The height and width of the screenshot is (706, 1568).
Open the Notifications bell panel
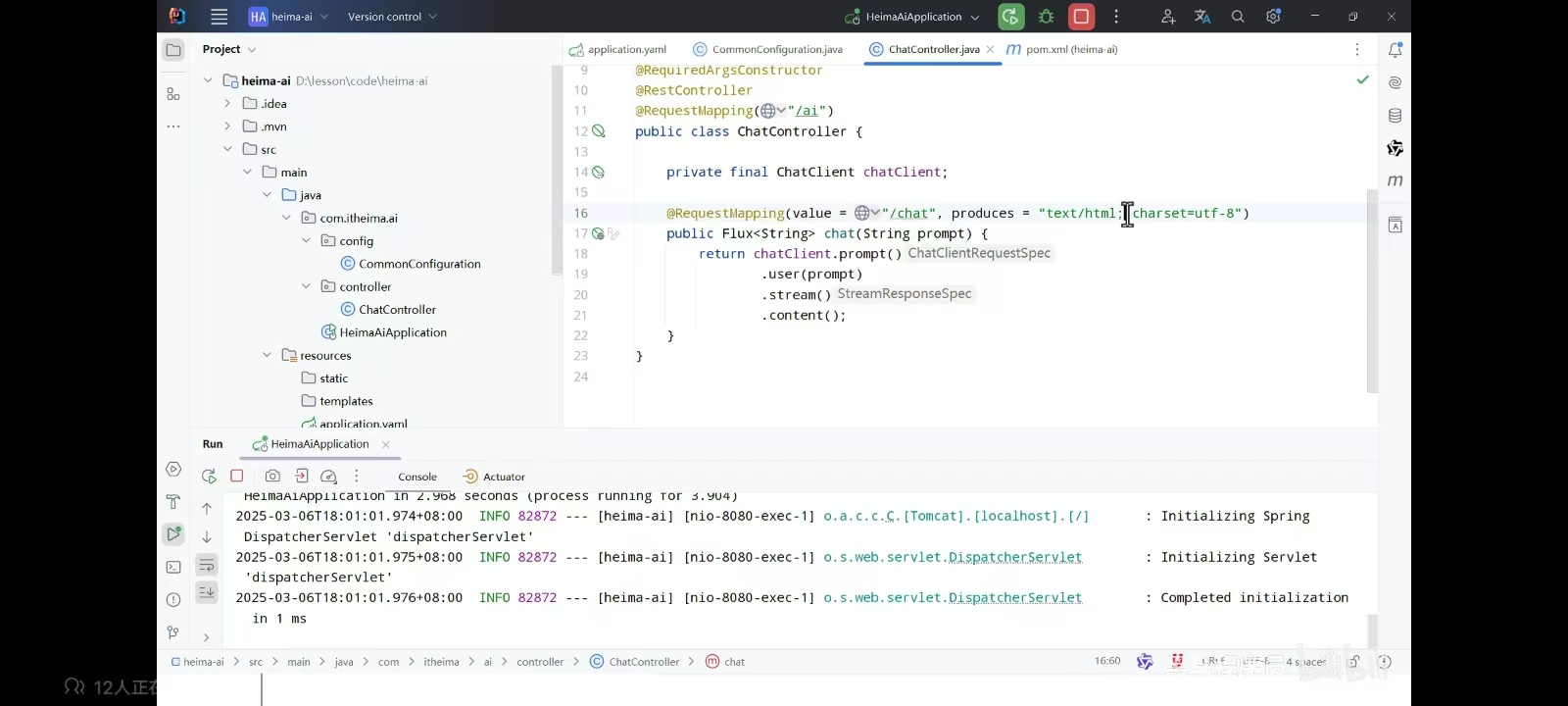(1395, 50)
